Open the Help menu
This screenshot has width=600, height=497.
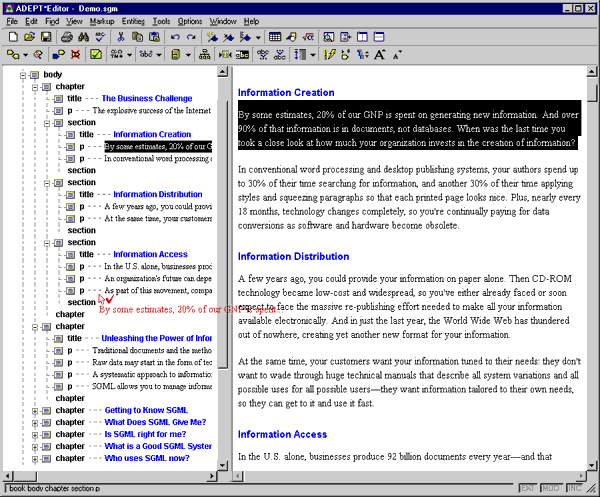(x=251, y=21)
